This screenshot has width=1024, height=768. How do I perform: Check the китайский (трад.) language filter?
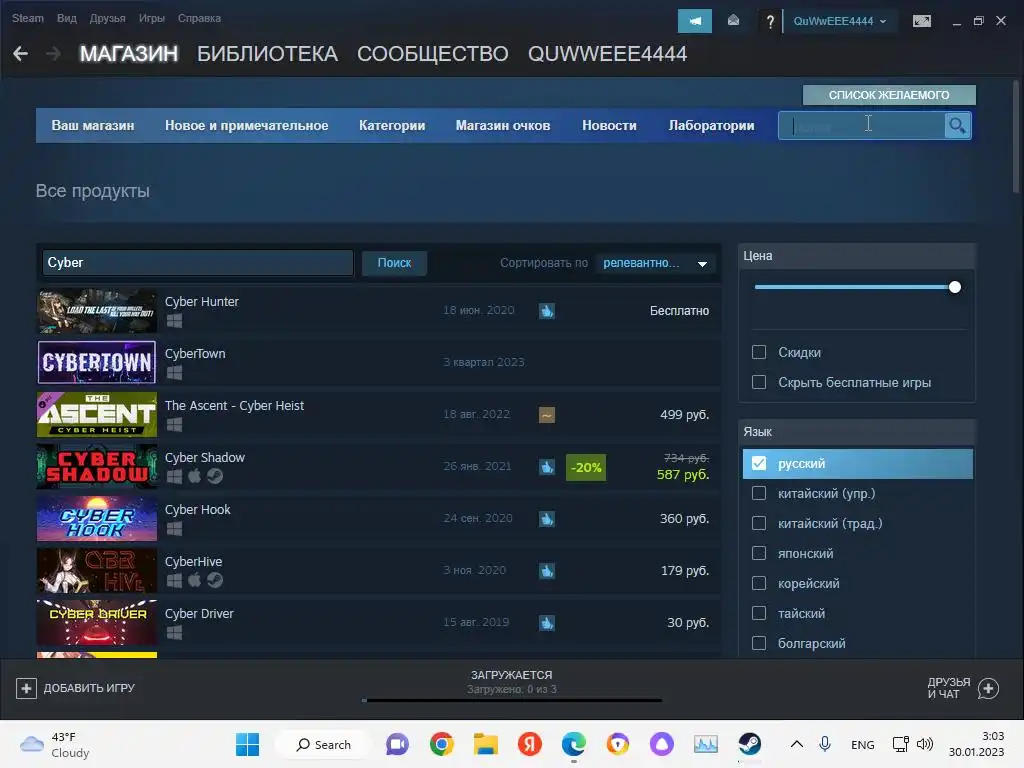[759, 523]
